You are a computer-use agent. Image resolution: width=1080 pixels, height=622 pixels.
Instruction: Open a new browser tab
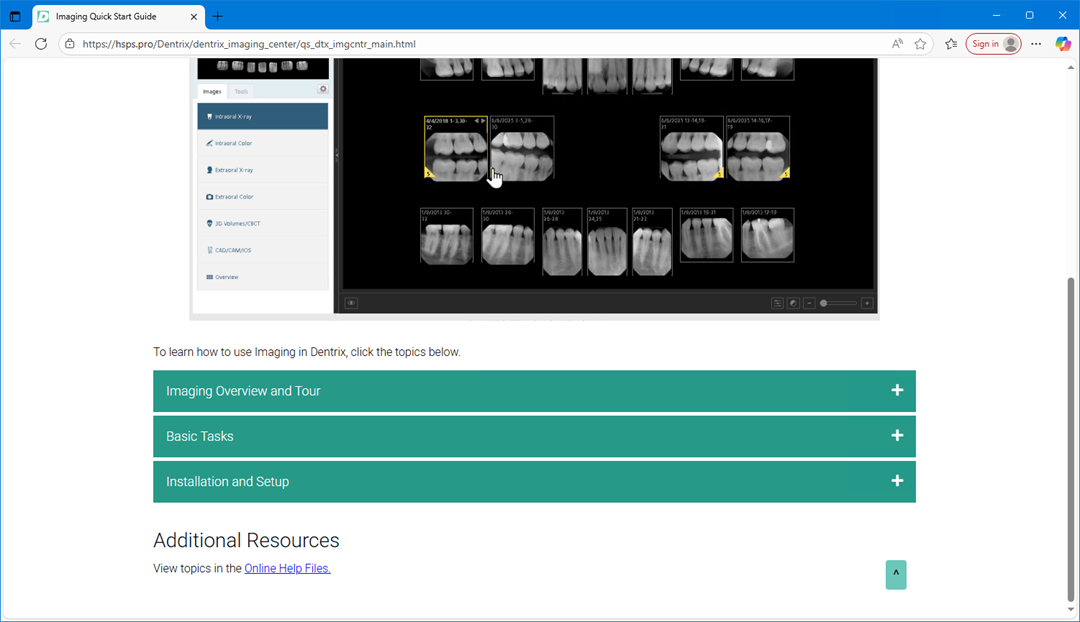pos(218,17)
